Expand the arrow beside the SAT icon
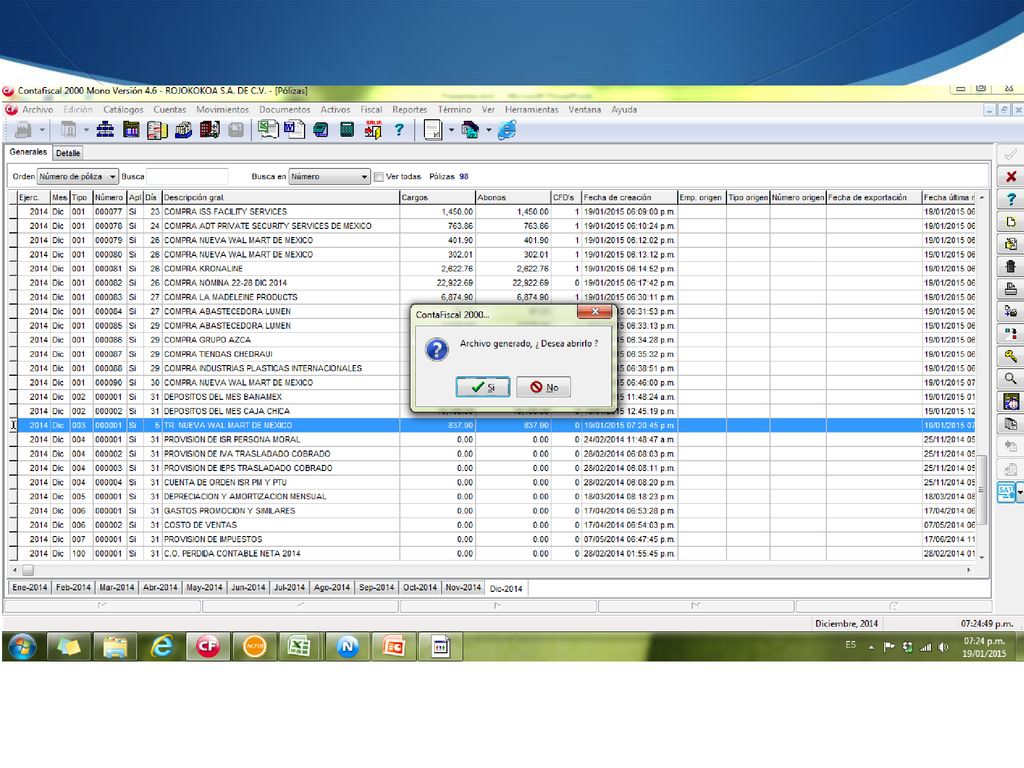 point(1019,492)
